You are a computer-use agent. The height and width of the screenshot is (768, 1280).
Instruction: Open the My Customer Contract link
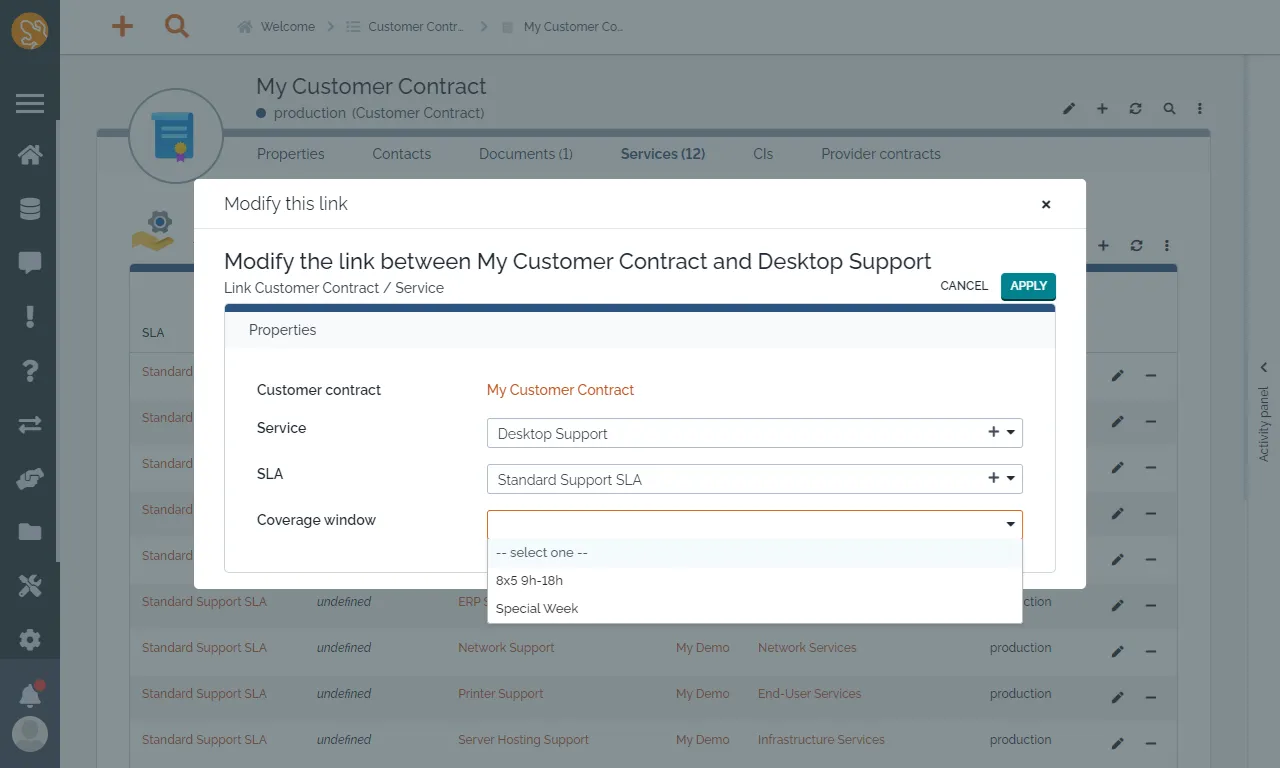[x=560, y=390]
